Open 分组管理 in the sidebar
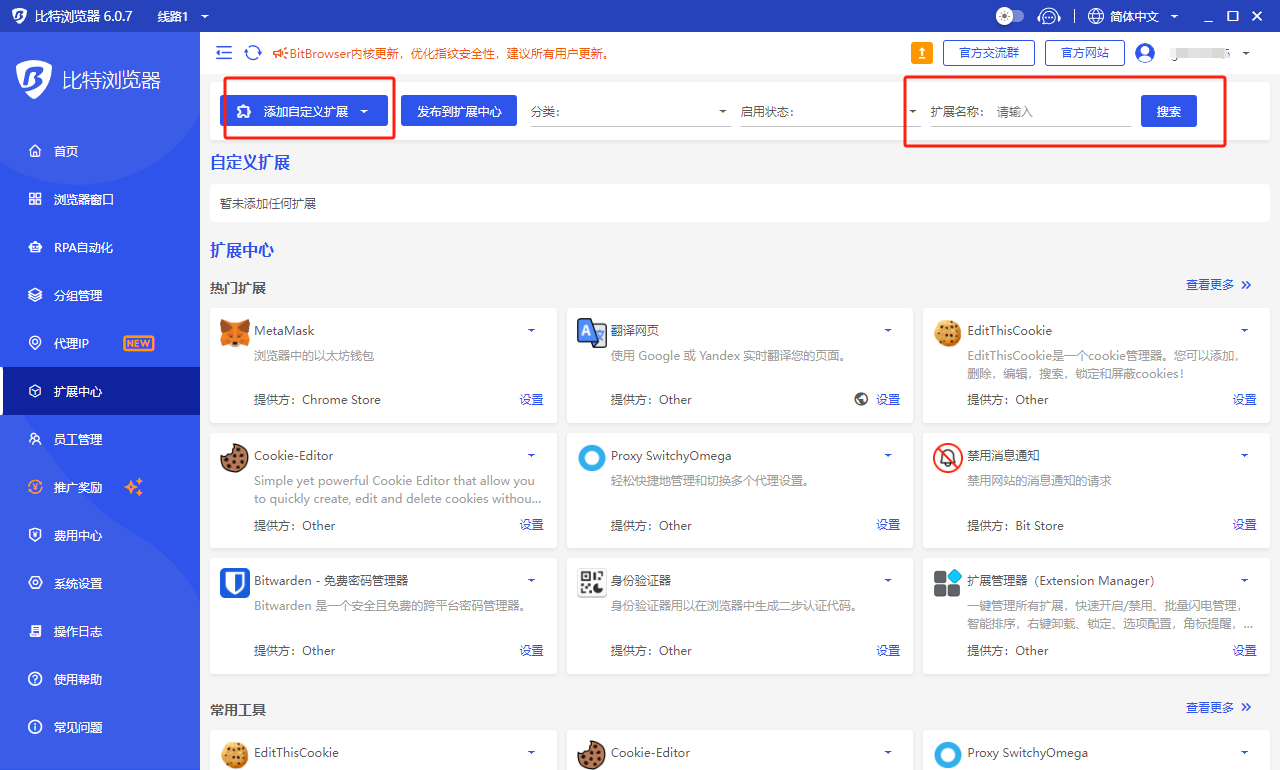Screen dimensions: 1280x770 coord(100,295)
